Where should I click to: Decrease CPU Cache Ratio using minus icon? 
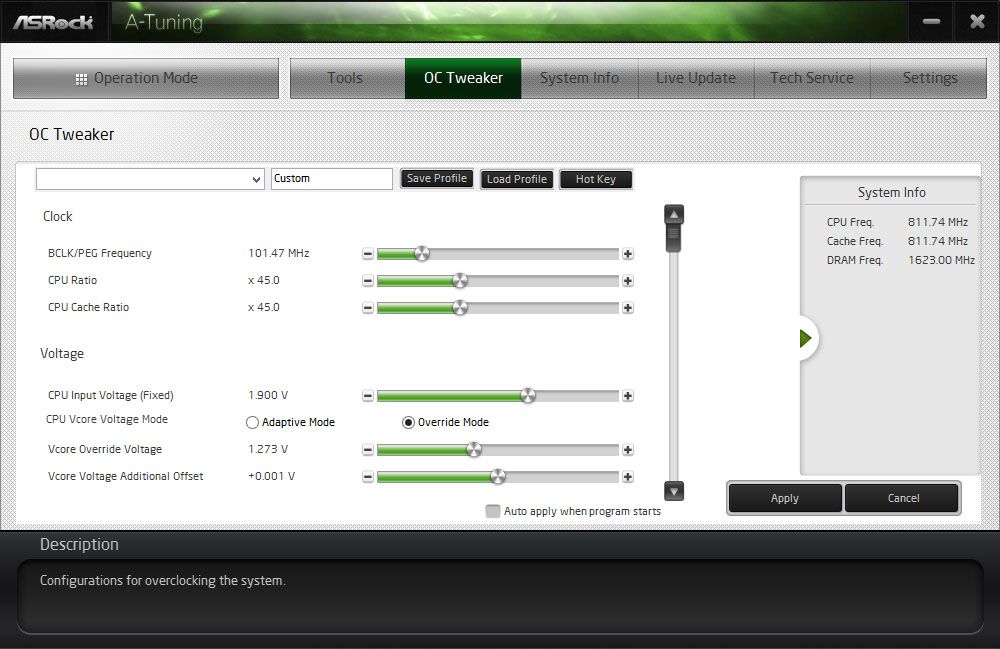click(x=367, y=308)
